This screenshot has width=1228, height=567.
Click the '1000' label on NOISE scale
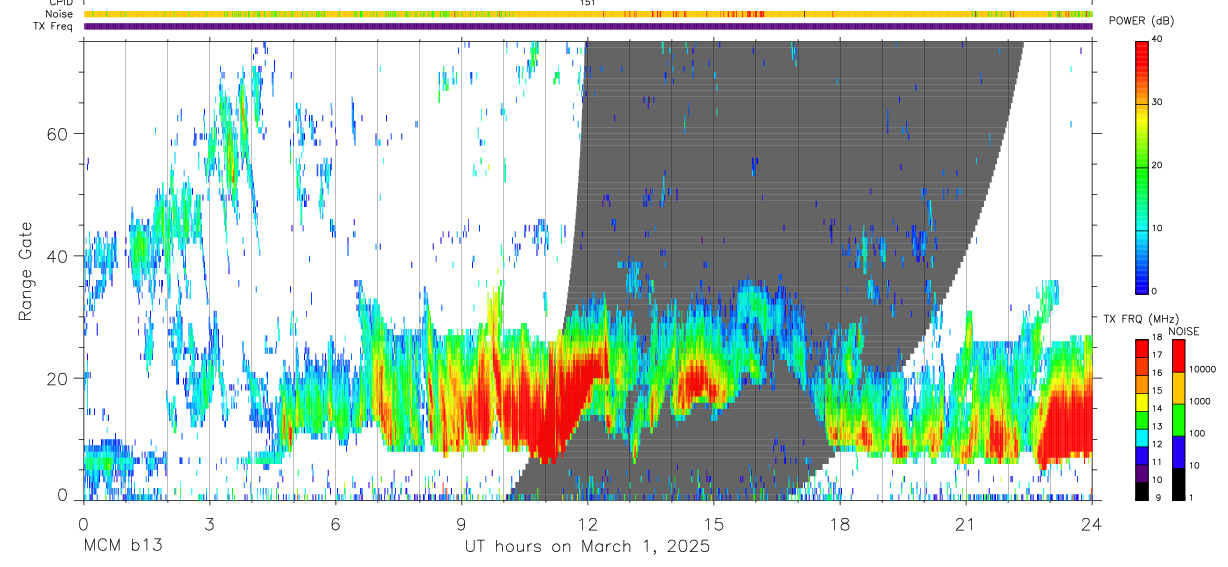[1200, 401]
